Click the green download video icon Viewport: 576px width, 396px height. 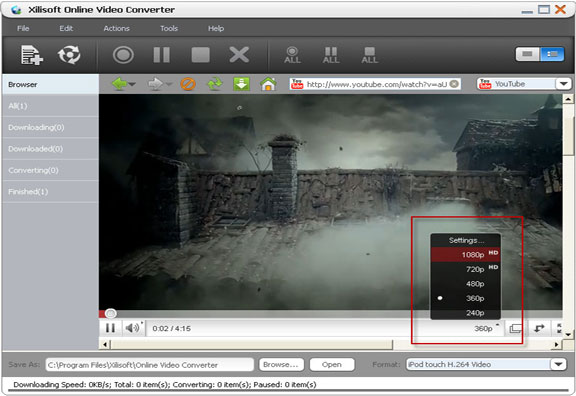pyautogui.click(x=241, y=84)
